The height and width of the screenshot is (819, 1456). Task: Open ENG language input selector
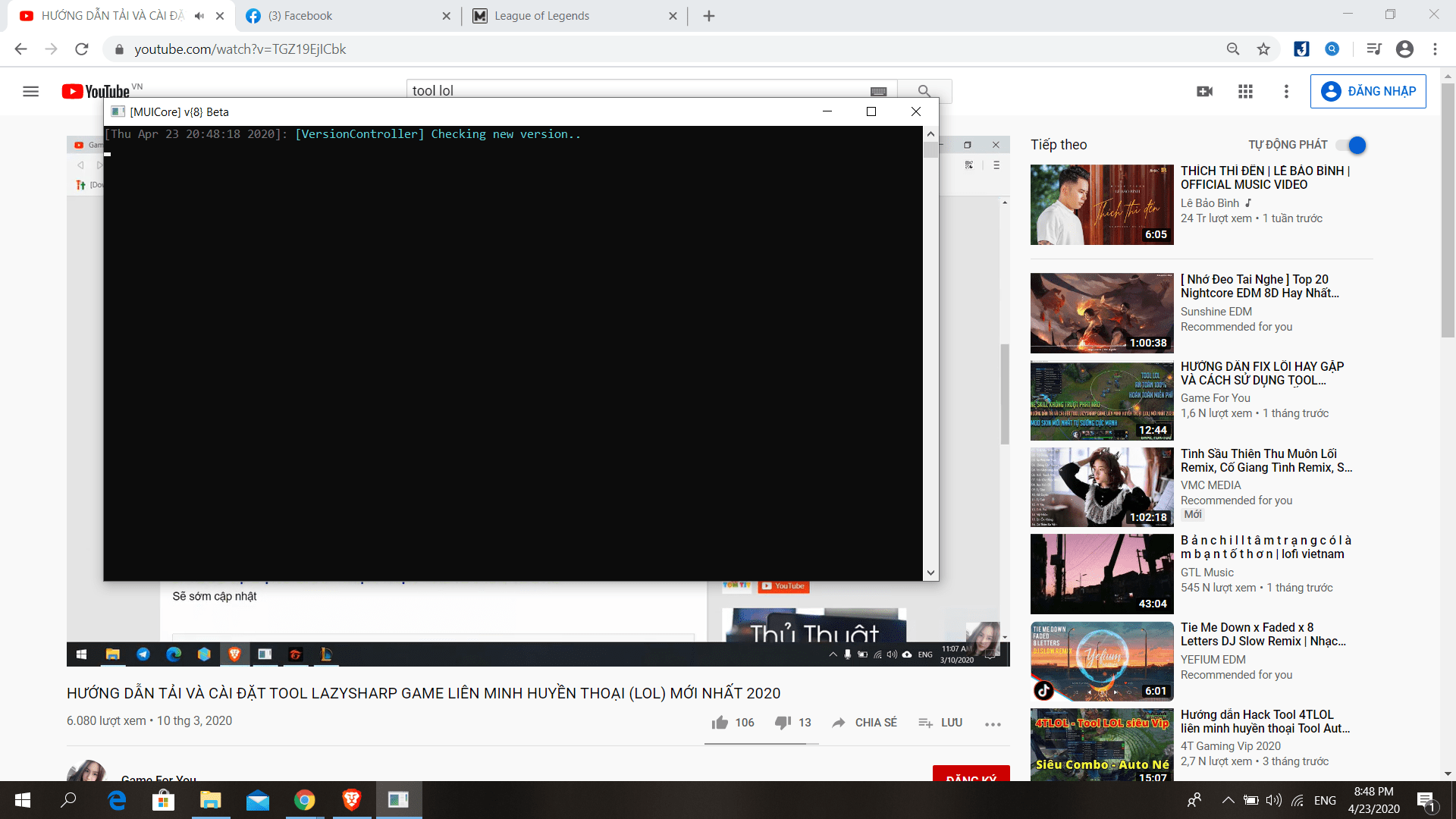click(x=1325, y=800)
